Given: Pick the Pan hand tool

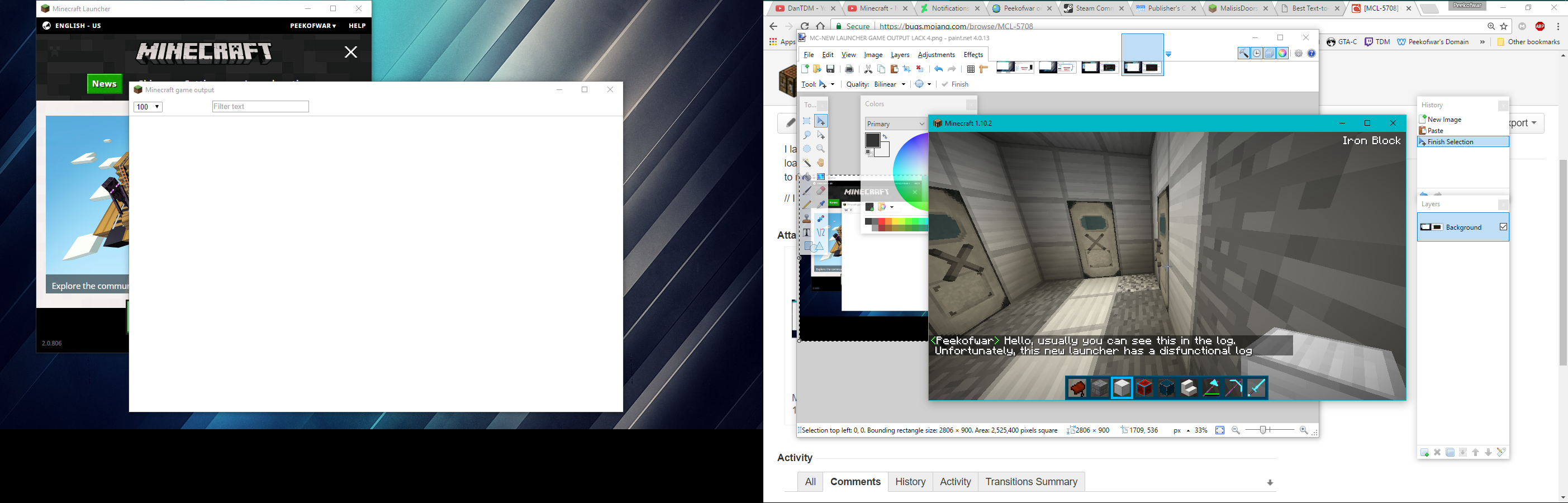Looking at the screenshot, I should (821, 163).
